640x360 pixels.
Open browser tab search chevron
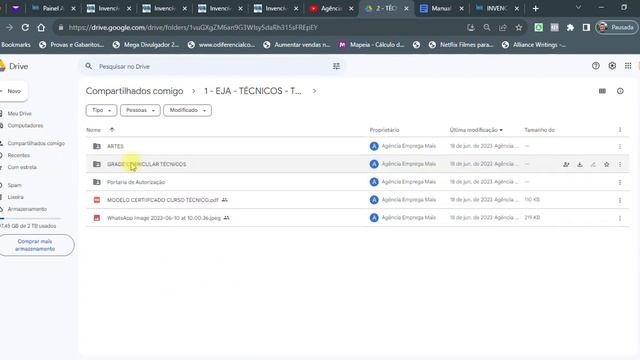click(578, 8)
